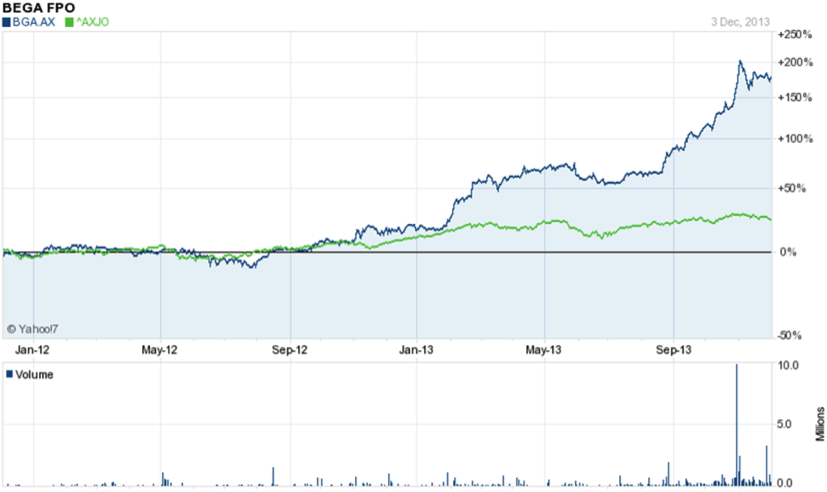Click the tallest volume spike bar
This screenshot has width=827, height=492.
click(737, 425)
